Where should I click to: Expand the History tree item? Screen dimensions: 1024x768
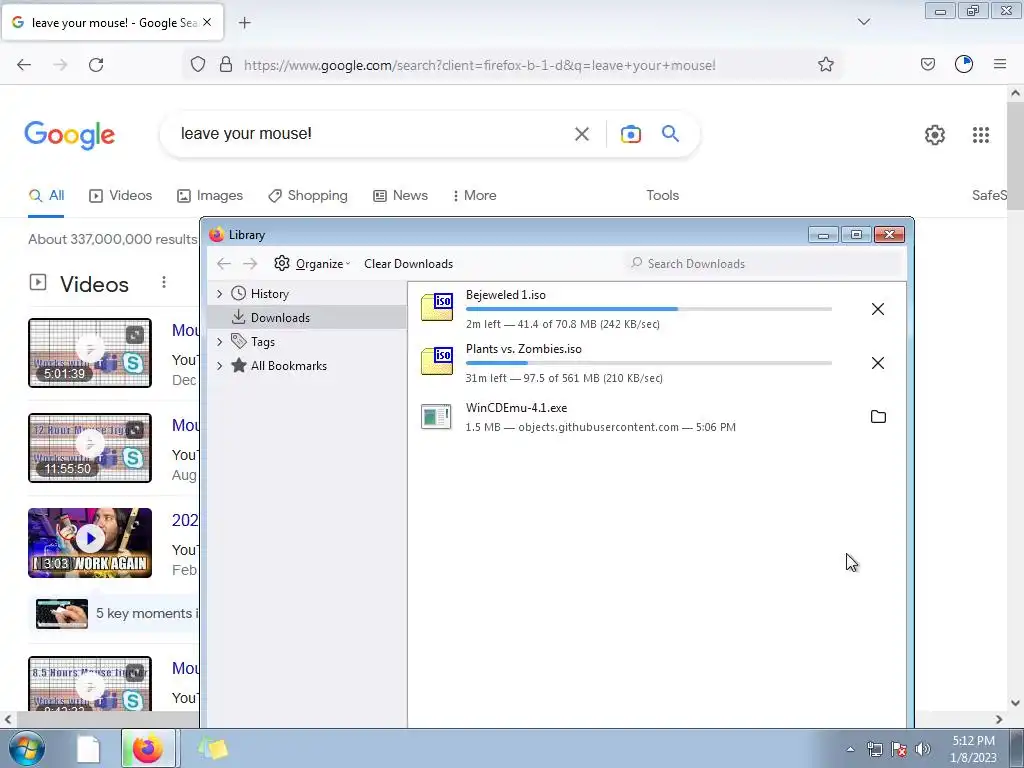[219, 294]
